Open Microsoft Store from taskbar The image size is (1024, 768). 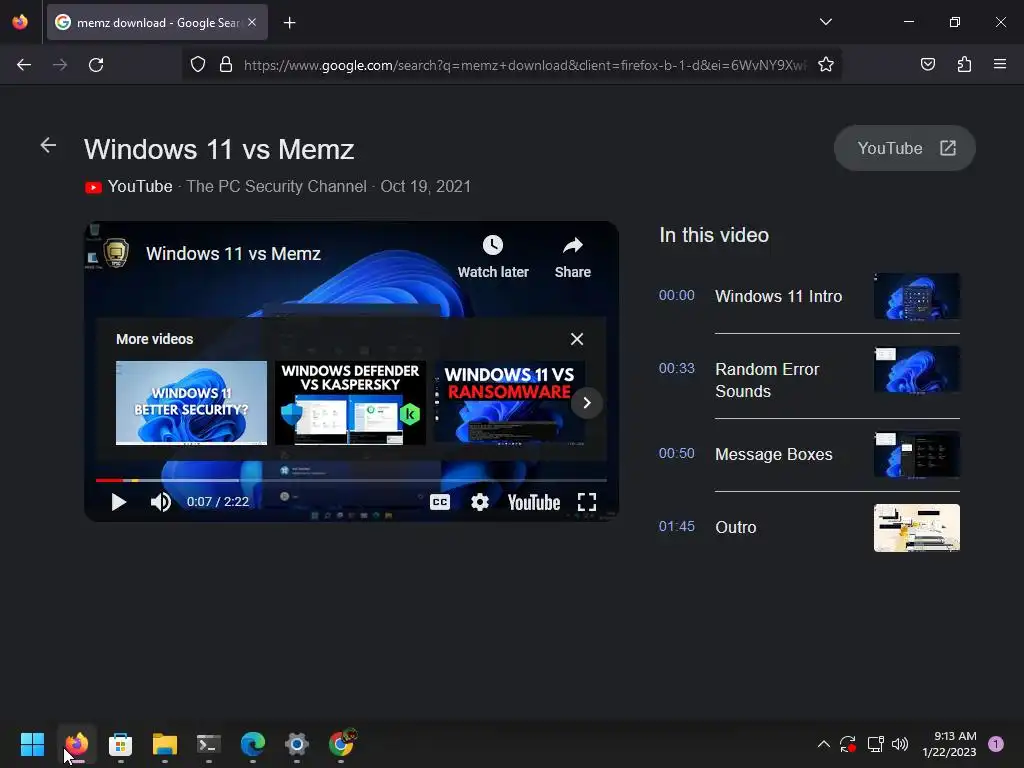point(120,744)
